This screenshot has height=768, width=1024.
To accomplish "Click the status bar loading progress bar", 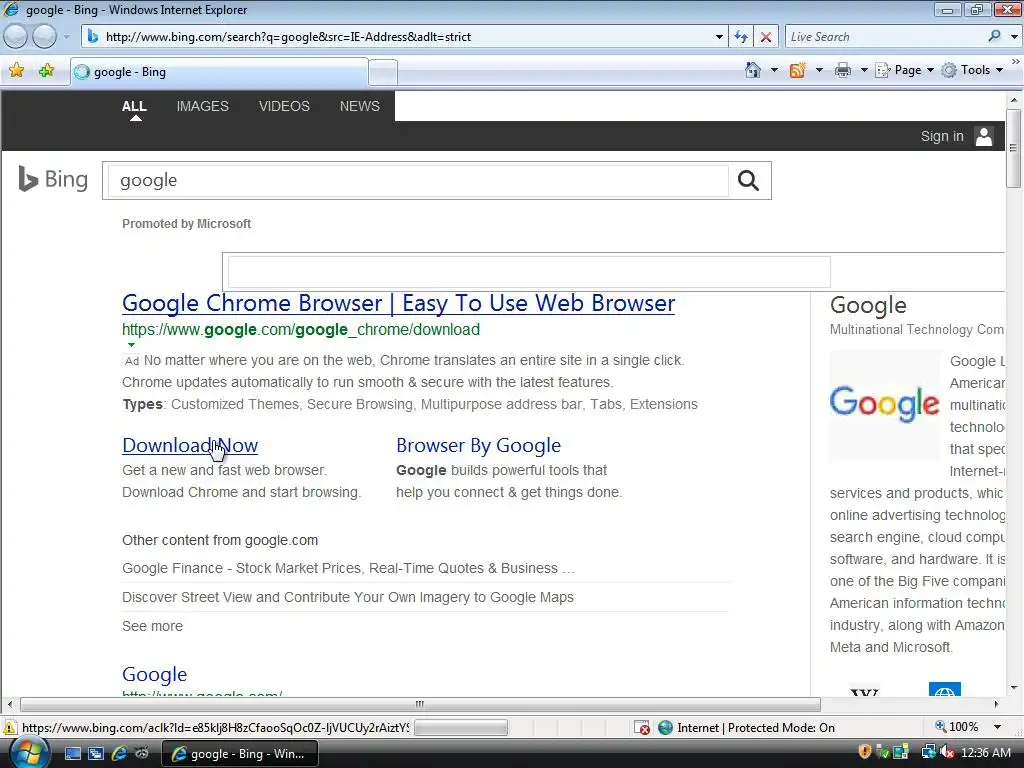I will (x=460, y=728).
